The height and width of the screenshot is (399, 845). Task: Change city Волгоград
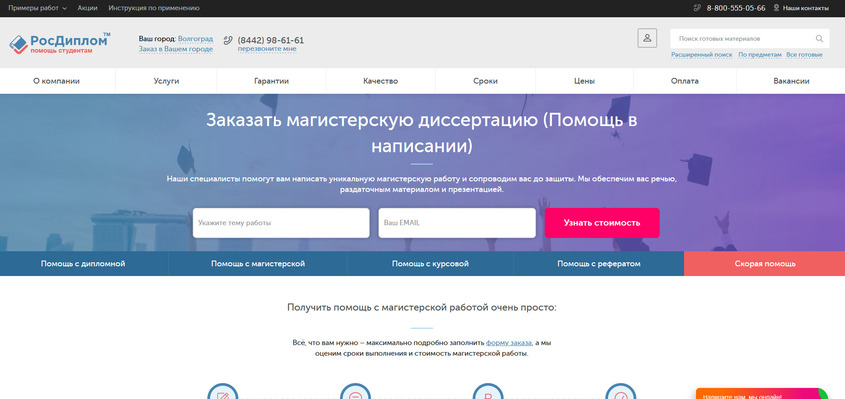click(195, 39)
